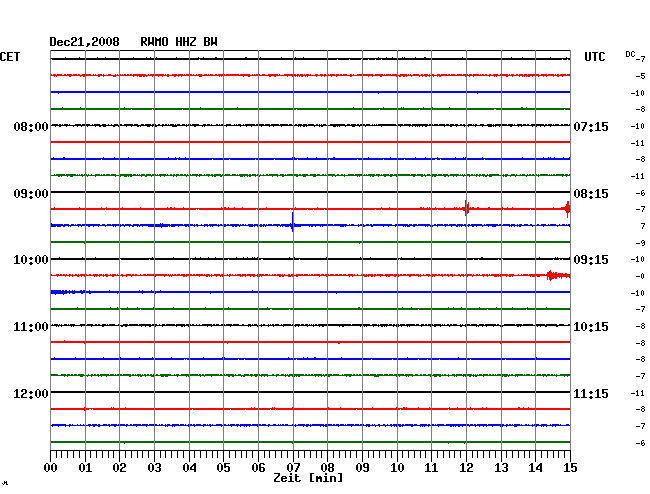Viewport: 650px width, 494px height.
Task: Select the DC value -9
Action: pyautogui.click(x=640, y=243)
